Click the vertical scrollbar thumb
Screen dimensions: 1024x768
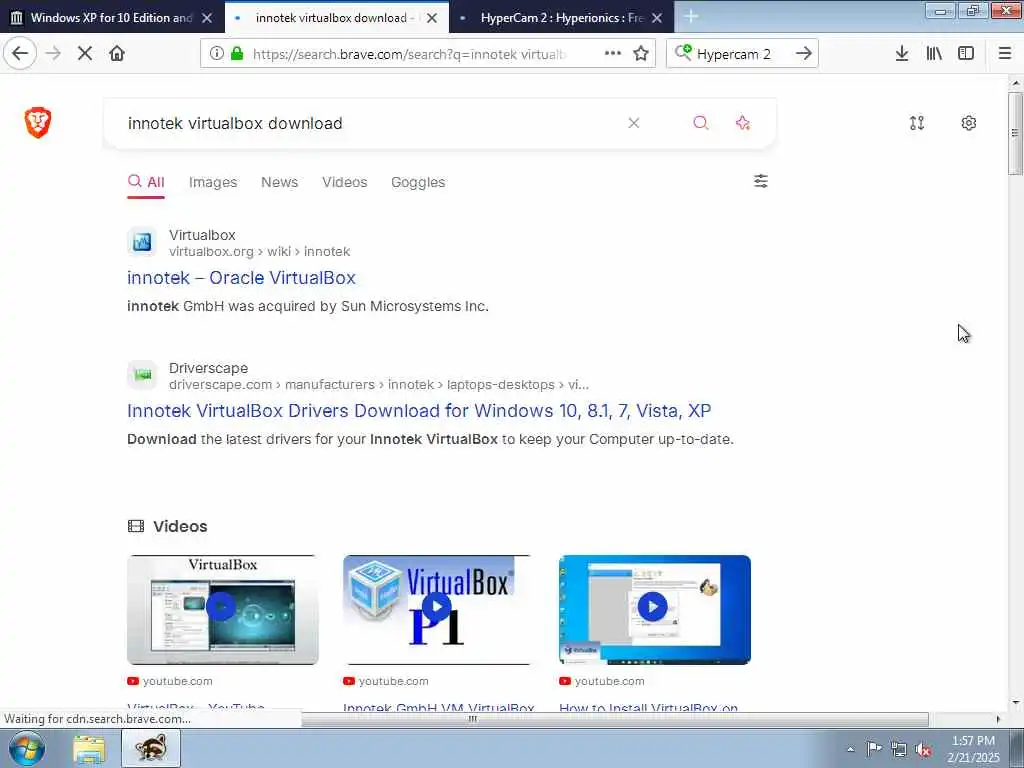[x=1015, y=133]
